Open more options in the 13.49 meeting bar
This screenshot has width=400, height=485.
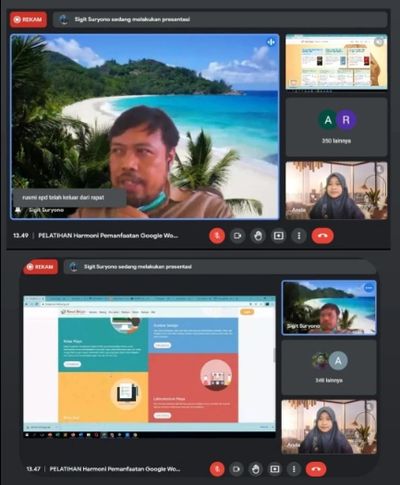299,236
